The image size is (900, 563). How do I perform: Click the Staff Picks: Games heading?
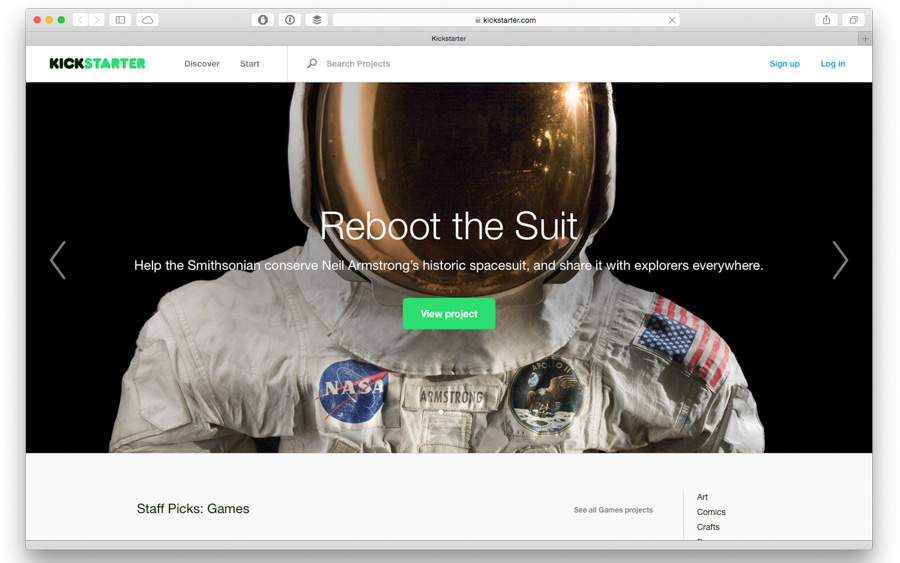point(193,509)
